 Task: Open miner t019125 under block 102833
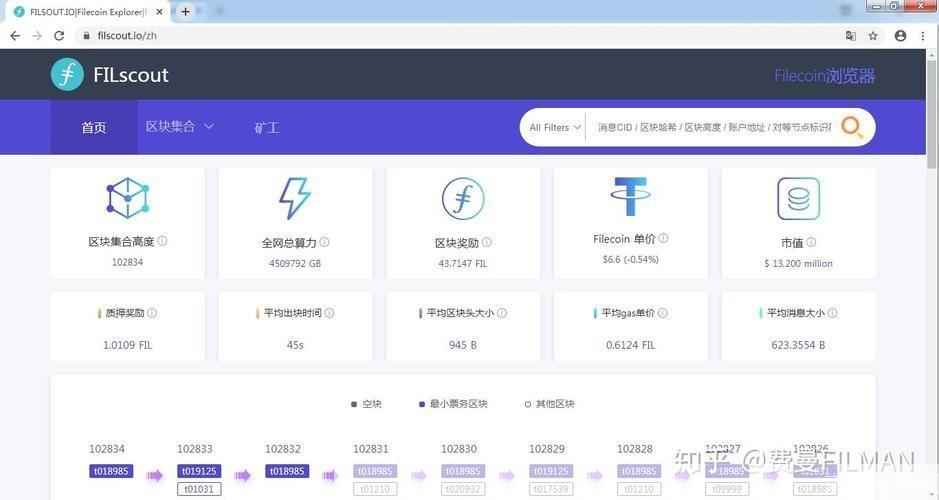pos(199,471)
